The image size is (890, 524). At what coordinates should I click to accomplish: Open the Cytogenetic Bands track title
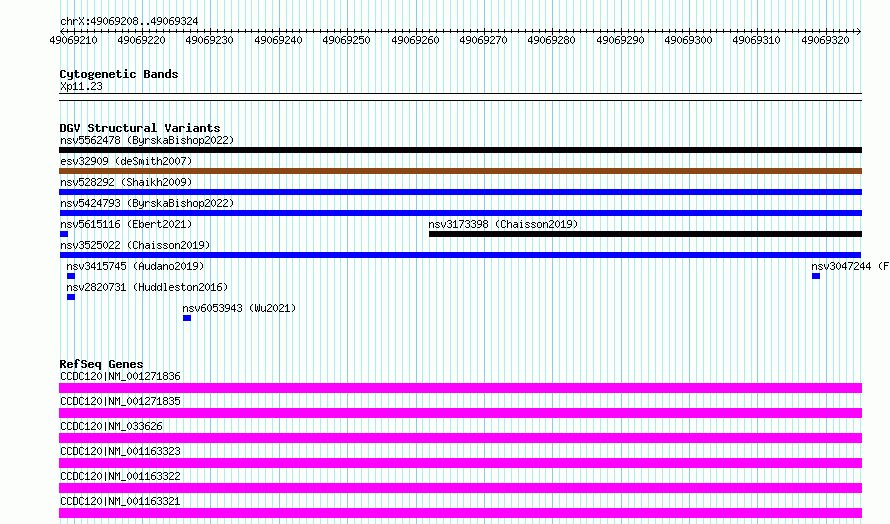tap(119, 74)
